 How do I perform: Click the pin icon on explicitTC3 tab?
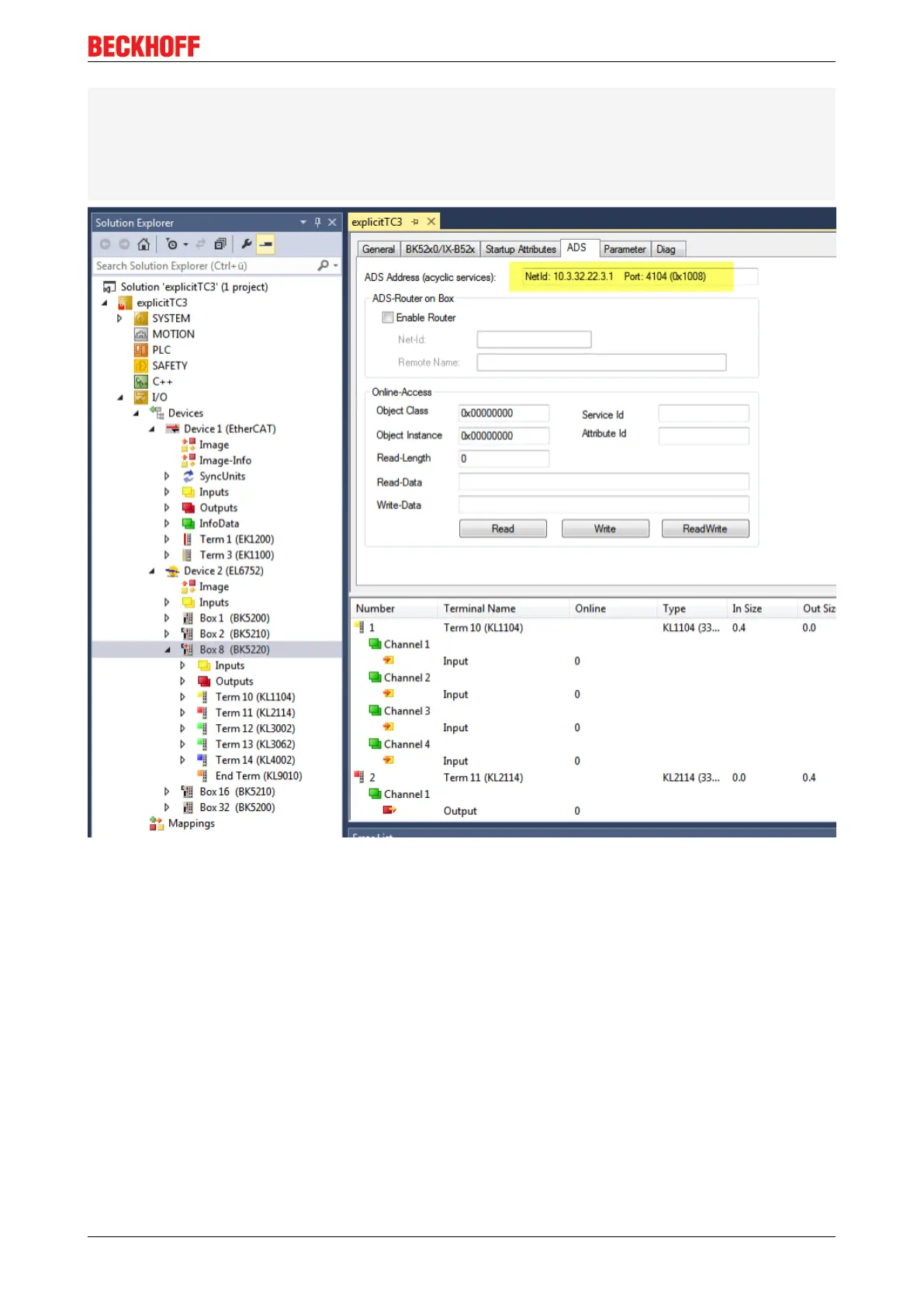[415, 222]
